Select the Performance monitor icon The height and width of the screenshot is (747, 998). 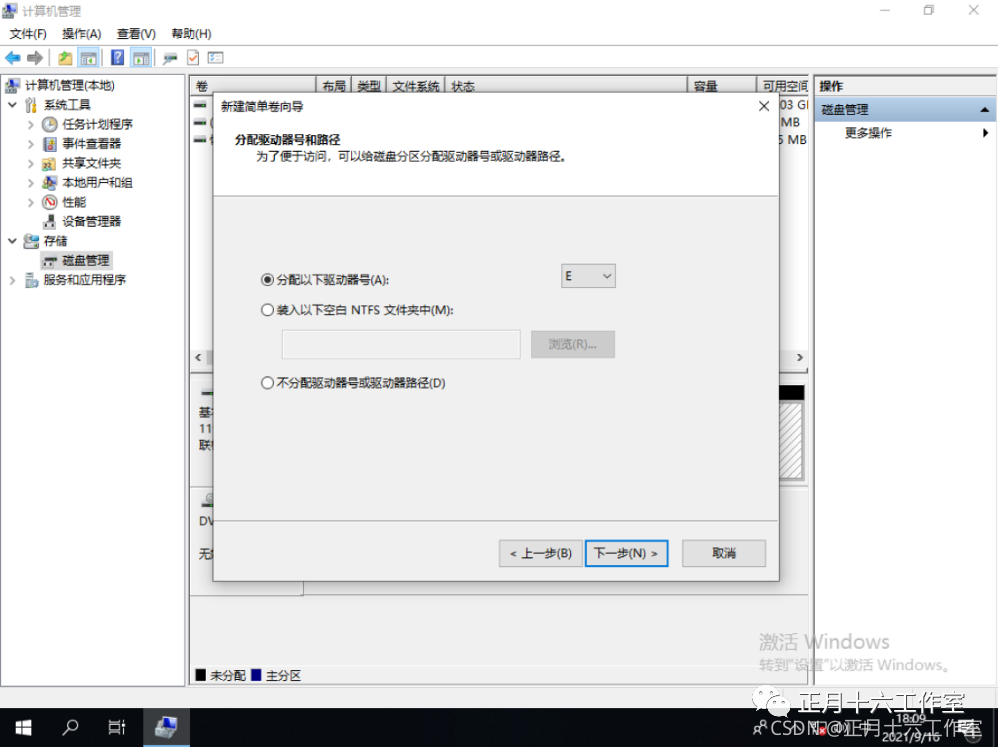48,201
